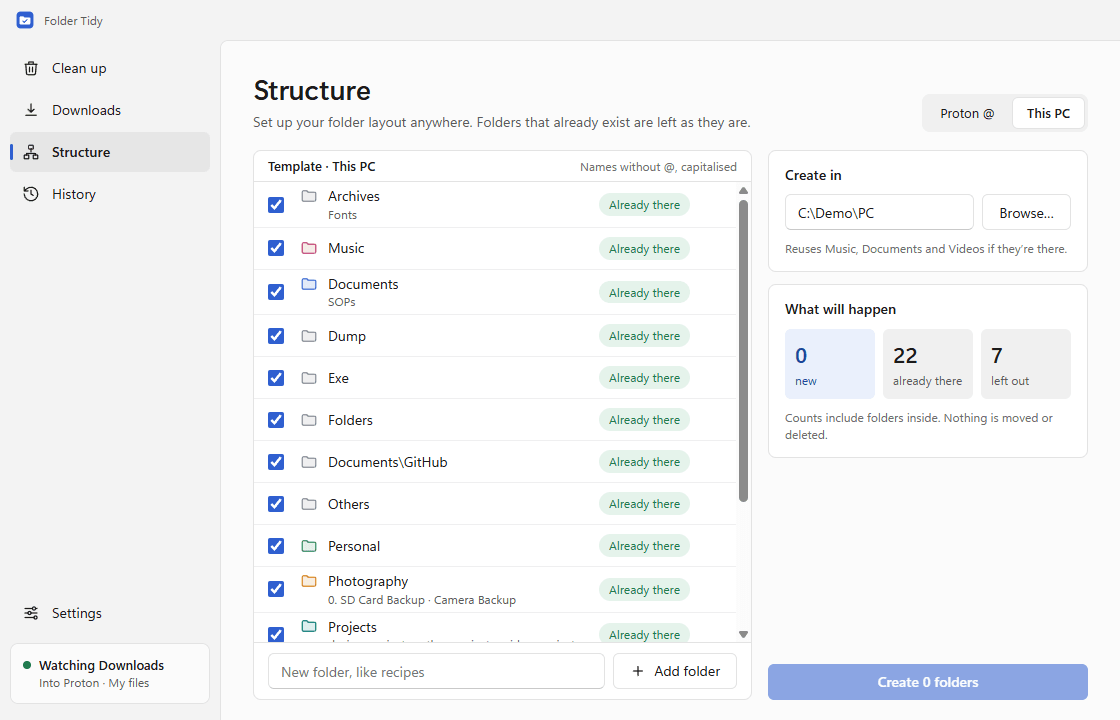Switch to the Proton @ tab

[967, 114]
